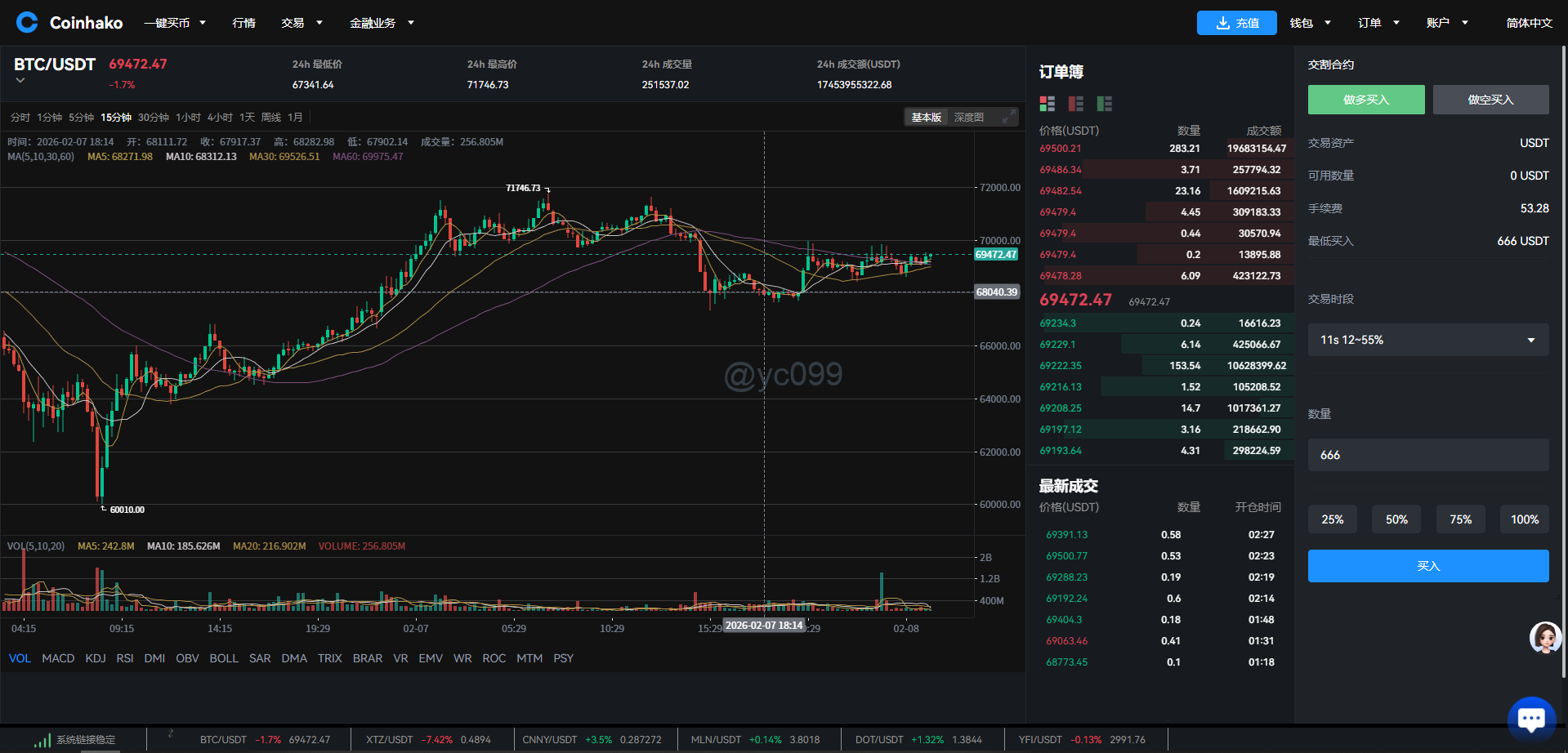Open the live chat support bubble
This screenshot has width=1568, height=753.
click(x=1530, y=719)
